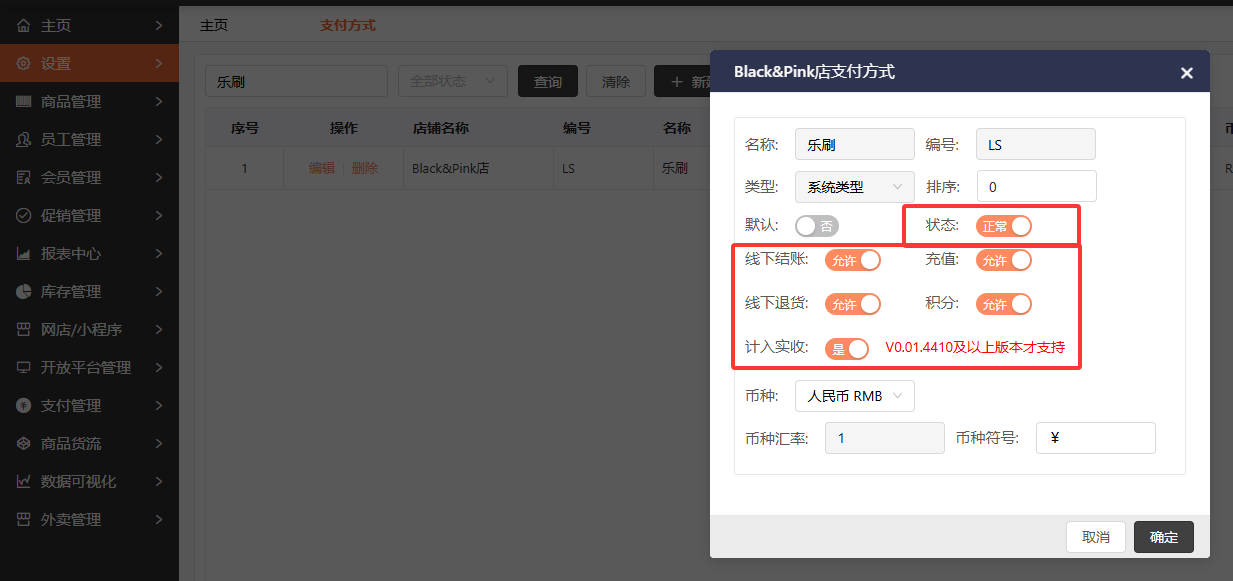Expand the 员工管理 sidebar chevron

click(159, 139)
